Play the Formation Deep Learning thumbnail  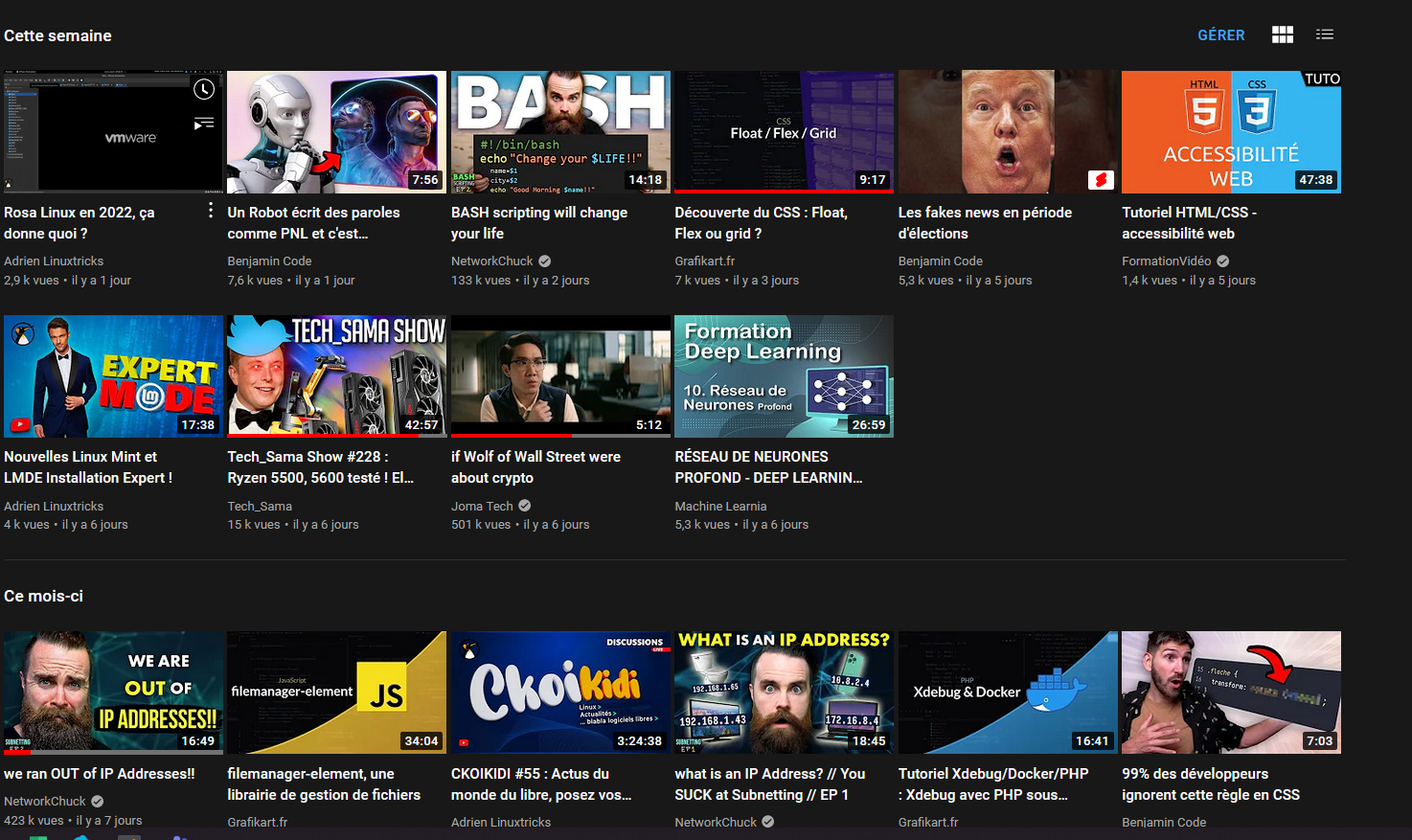(784, 375)
